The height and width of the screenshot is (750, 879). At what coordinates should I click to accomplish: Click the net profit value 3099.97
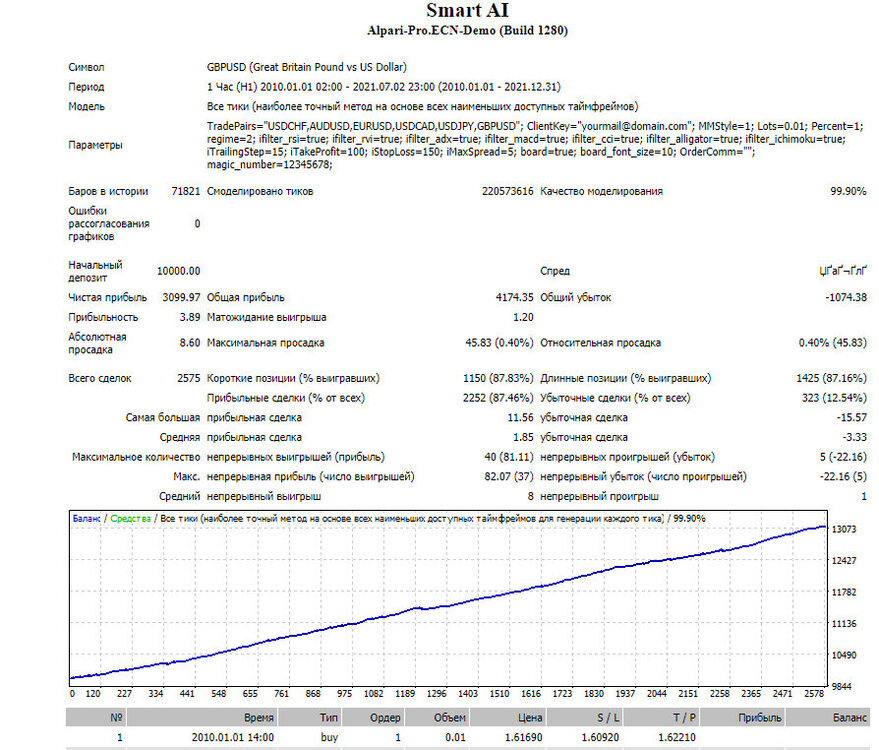coord(181,298)
